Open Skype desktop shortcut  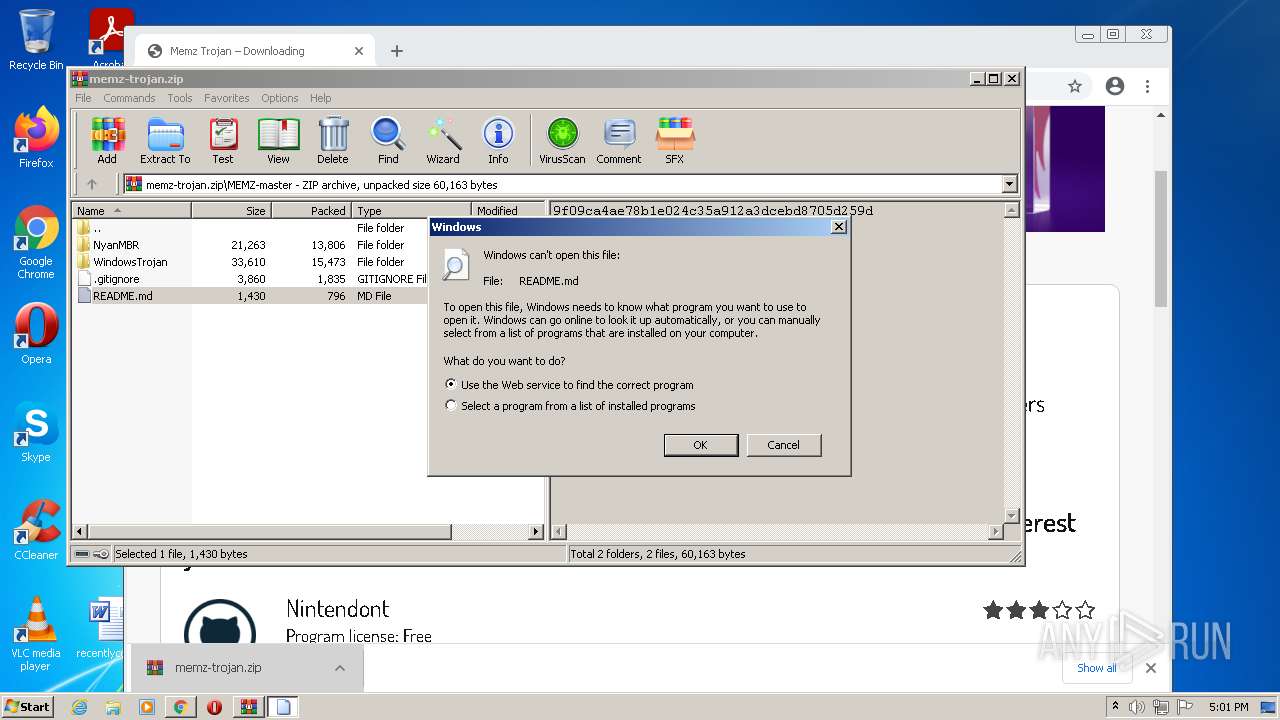(36, 432)
